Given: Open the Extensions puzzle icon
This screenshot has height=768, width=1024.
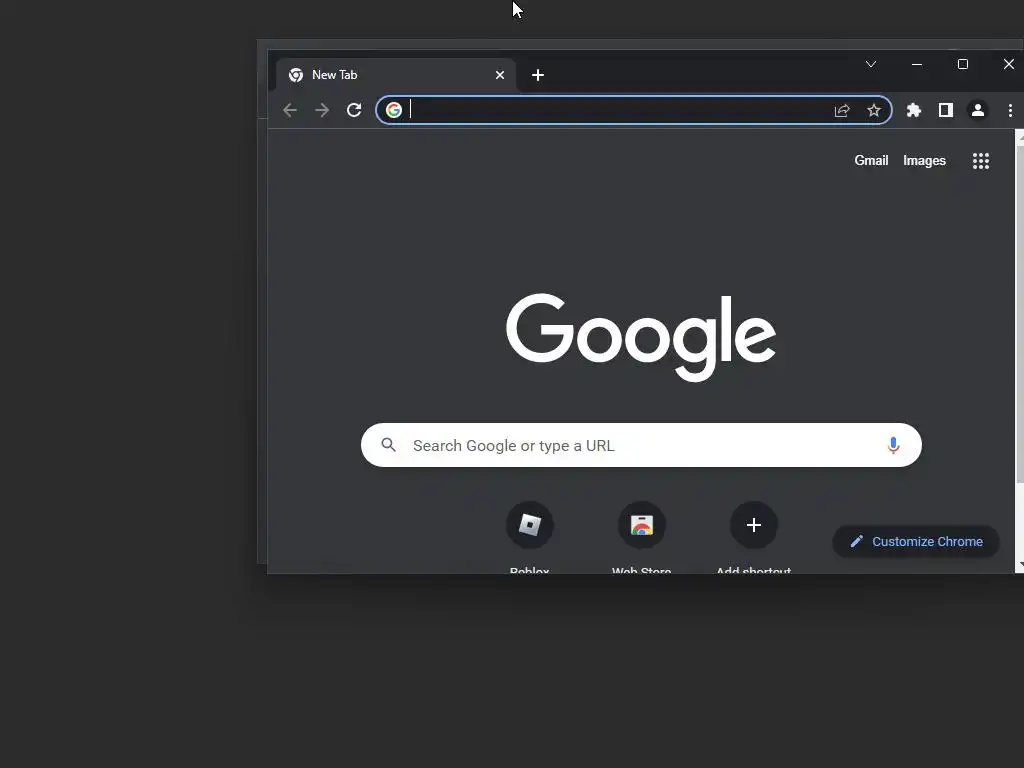Looking at the screenshot, I should click(x=914, y=110).
